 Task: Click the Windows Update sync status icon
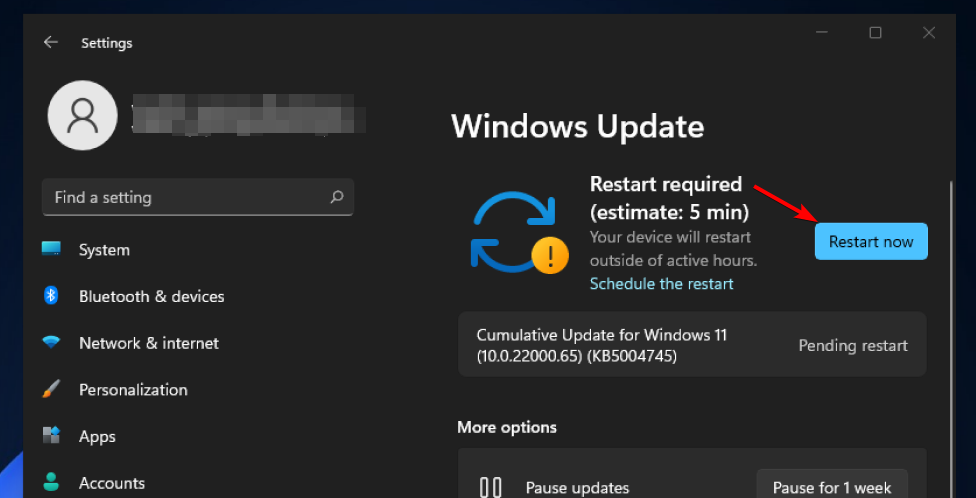(x=519, y=232)
